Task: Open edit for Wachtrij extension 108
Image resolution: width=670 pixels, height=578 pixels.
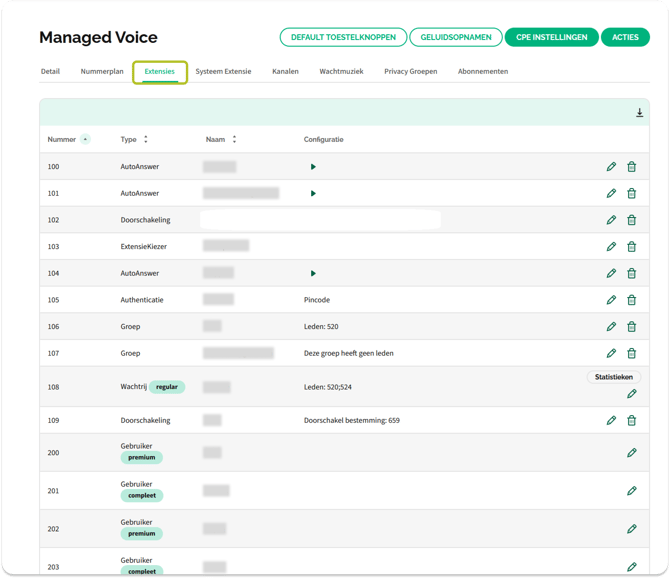Action: point(631,394)
